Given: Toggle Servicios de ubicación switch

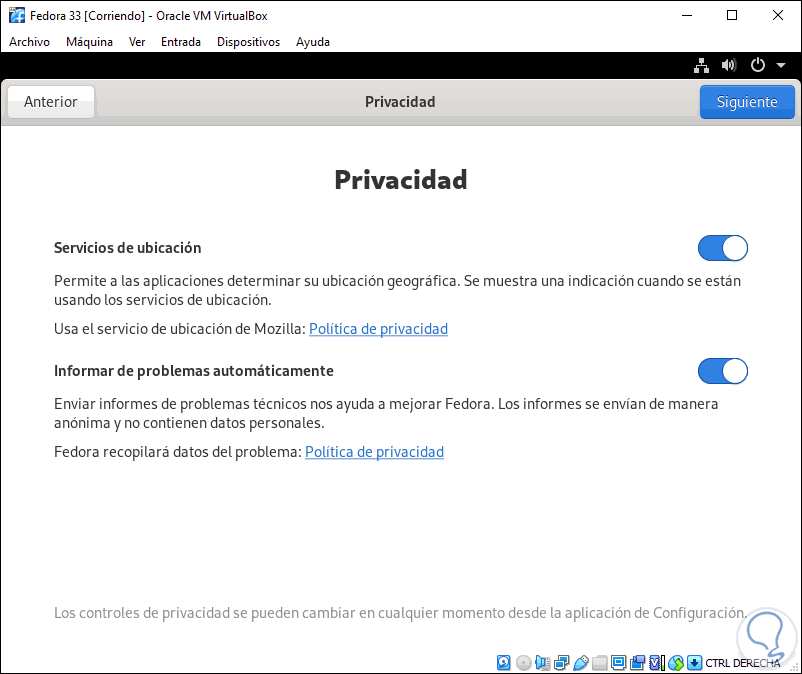Looking at the screenshot, I should (723, 248).
